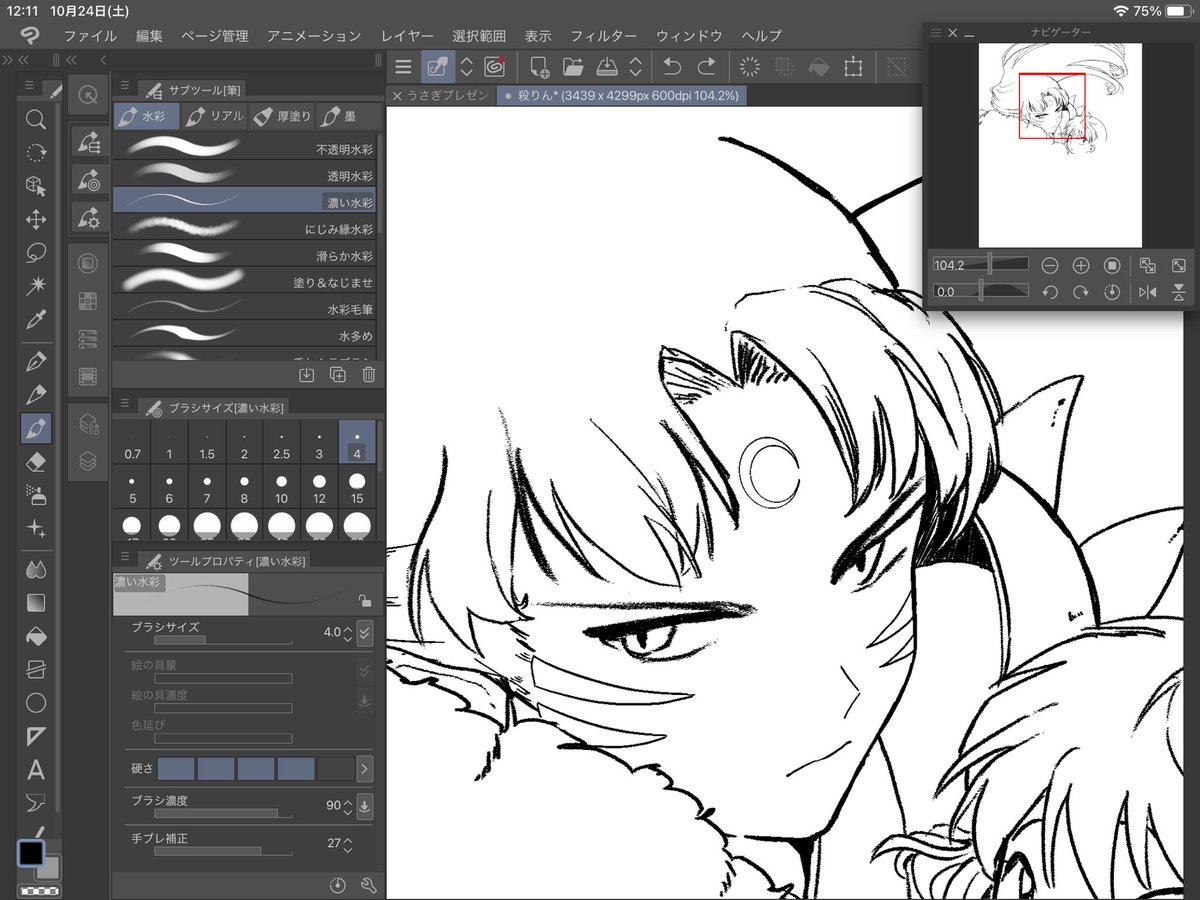Select the Zoom magnifier tool
The height and width of the screenshot is (900, 1200).
click(x=36, y=120)
